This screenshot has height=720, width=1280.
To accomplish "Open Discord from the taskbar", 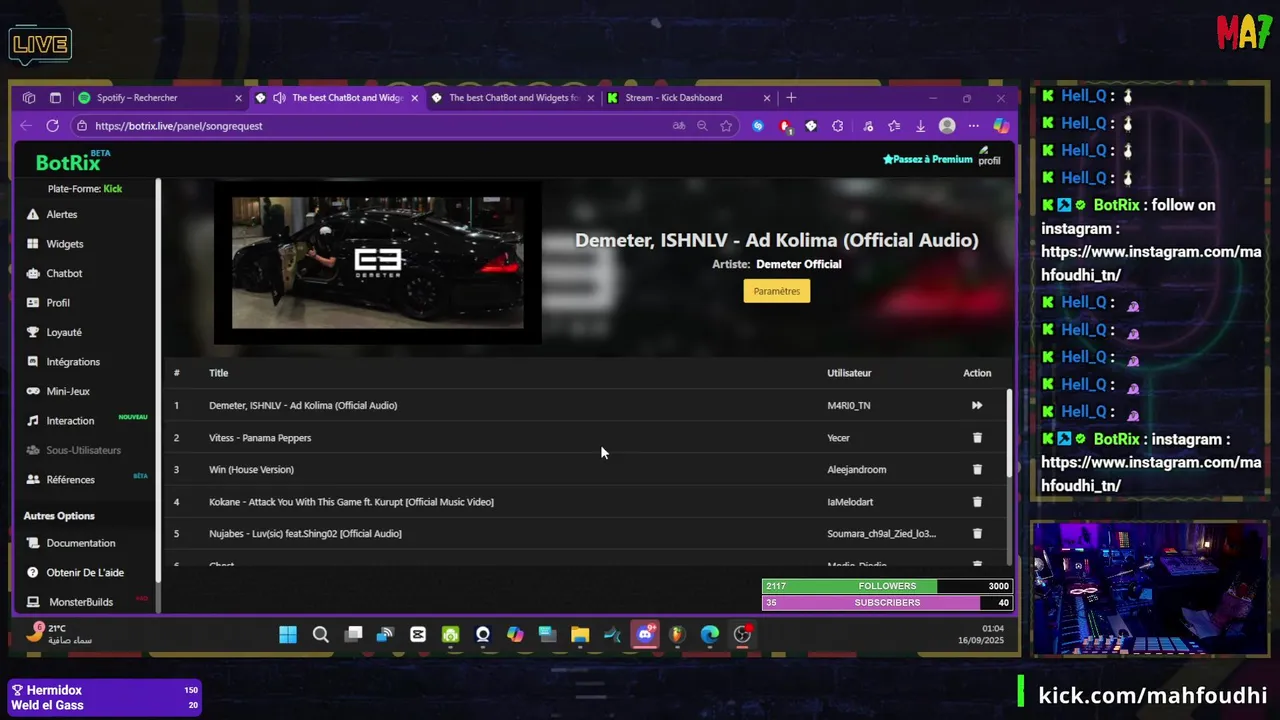I will (x=645, y=634).
